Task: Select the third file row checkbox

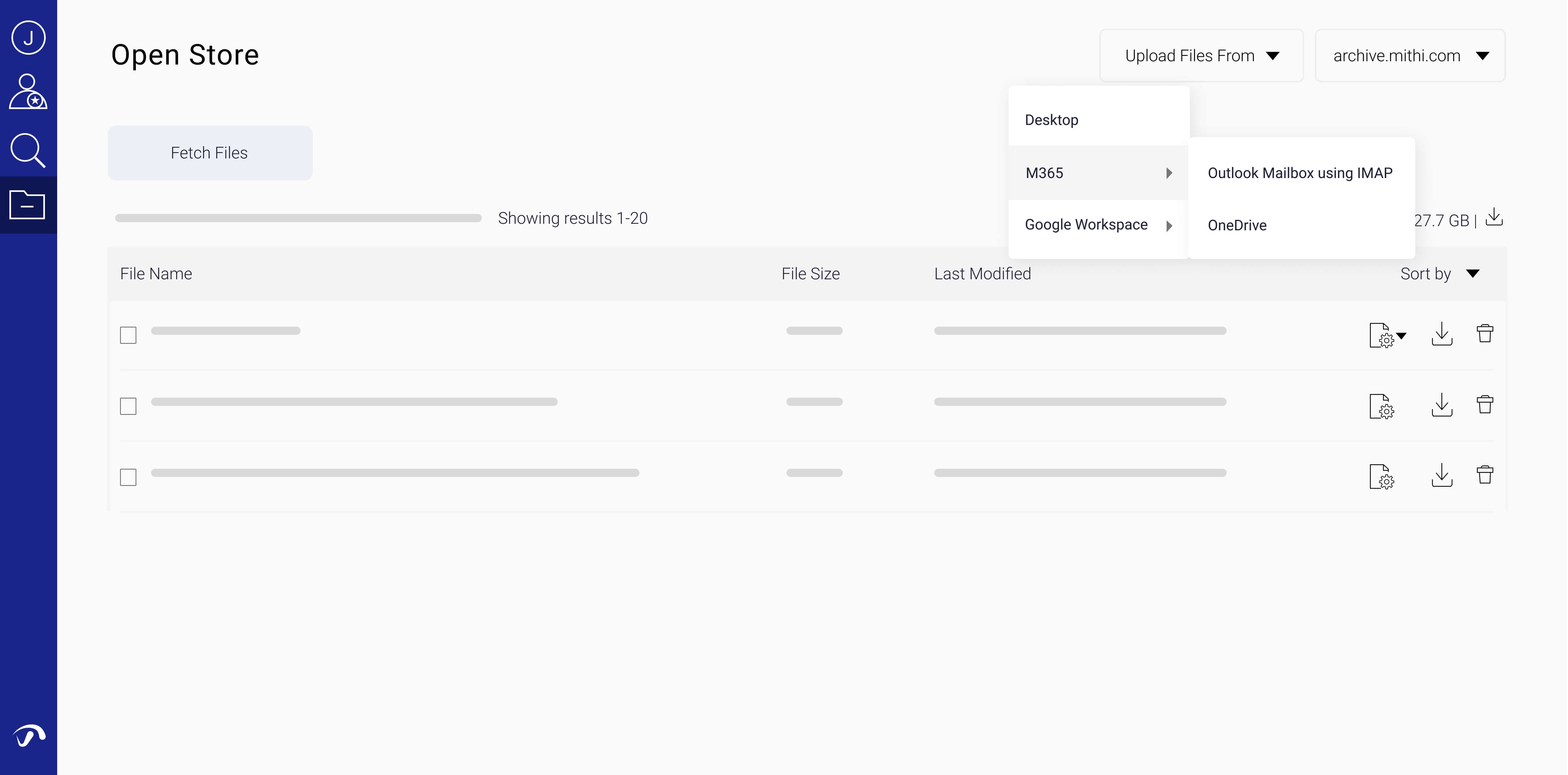Action: (128, 477)
